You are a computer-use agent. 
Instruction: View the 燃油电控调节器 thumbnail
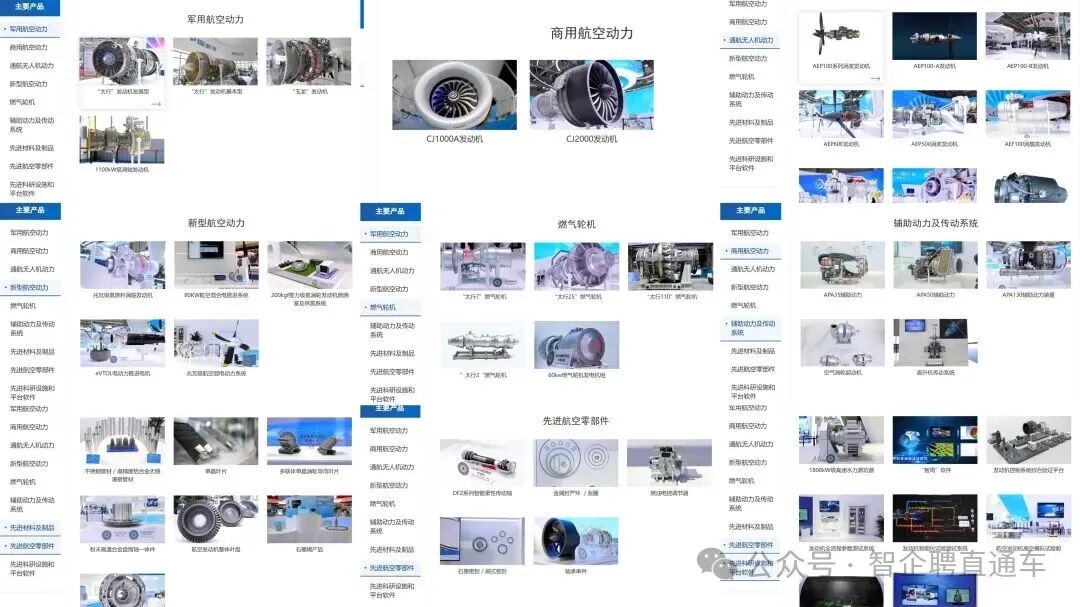(669, 463)
